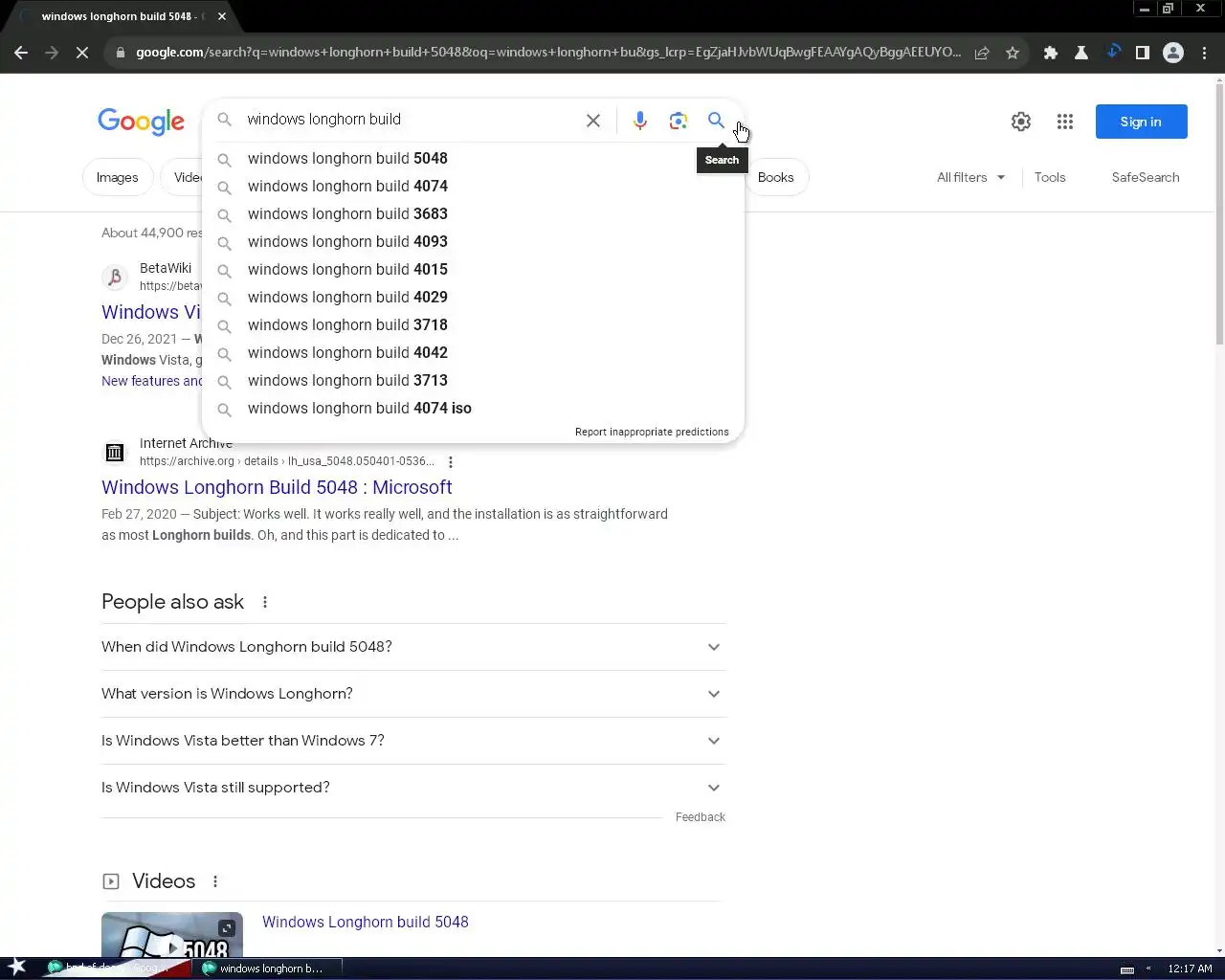Expand 'When did Windows Longhorn build 5048?'
Screen dimensions: 1225x980
pyautogui.click(x=413, y=647)
